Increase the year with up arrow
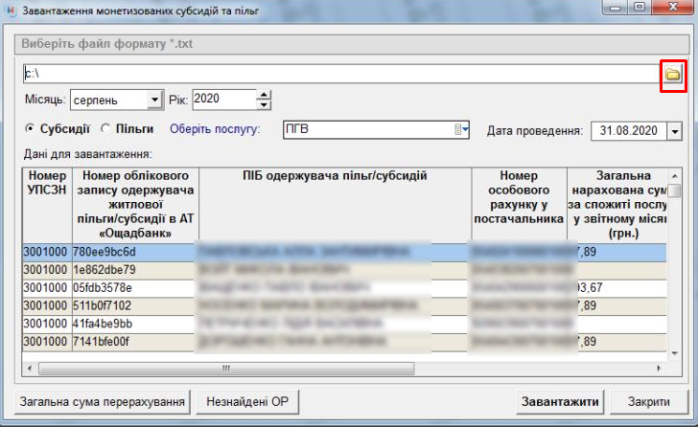Viewport: 698px width, 427px height. click(264, 95)
